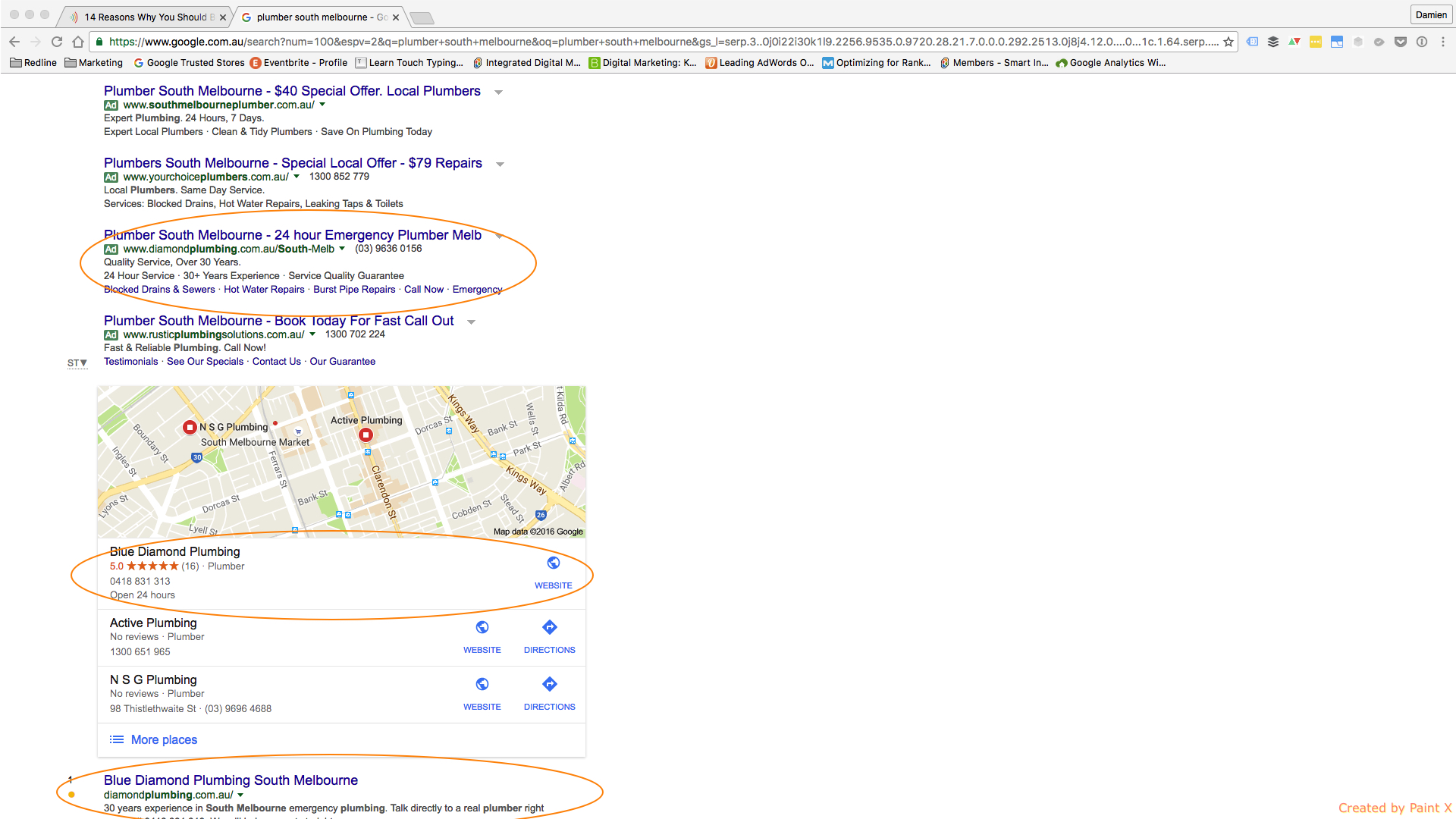Click the browser forward arrow

click(x=36, y=42)
